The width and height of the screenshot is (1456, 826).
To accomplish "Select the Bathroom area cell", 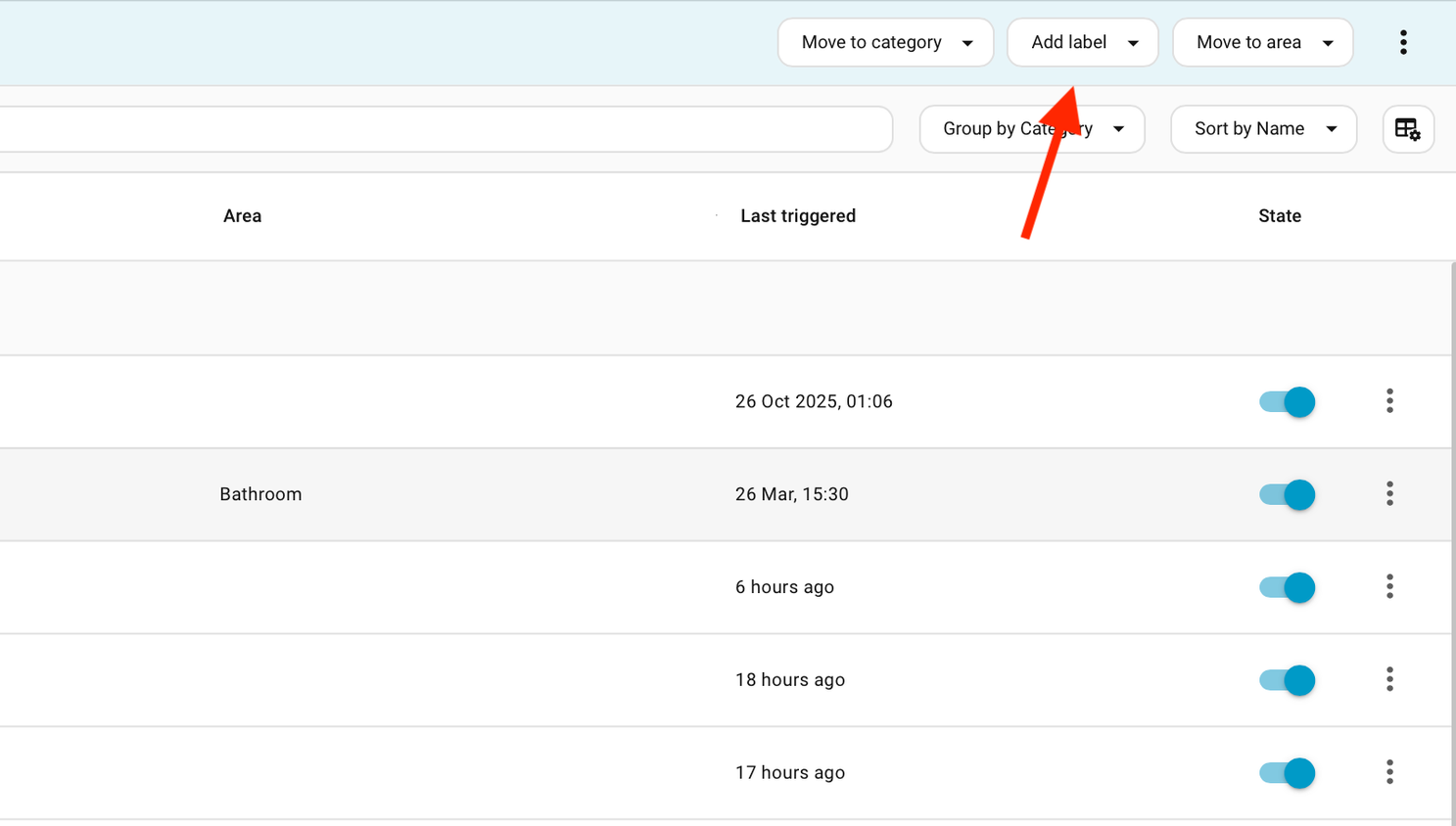I will pos(260,494).
